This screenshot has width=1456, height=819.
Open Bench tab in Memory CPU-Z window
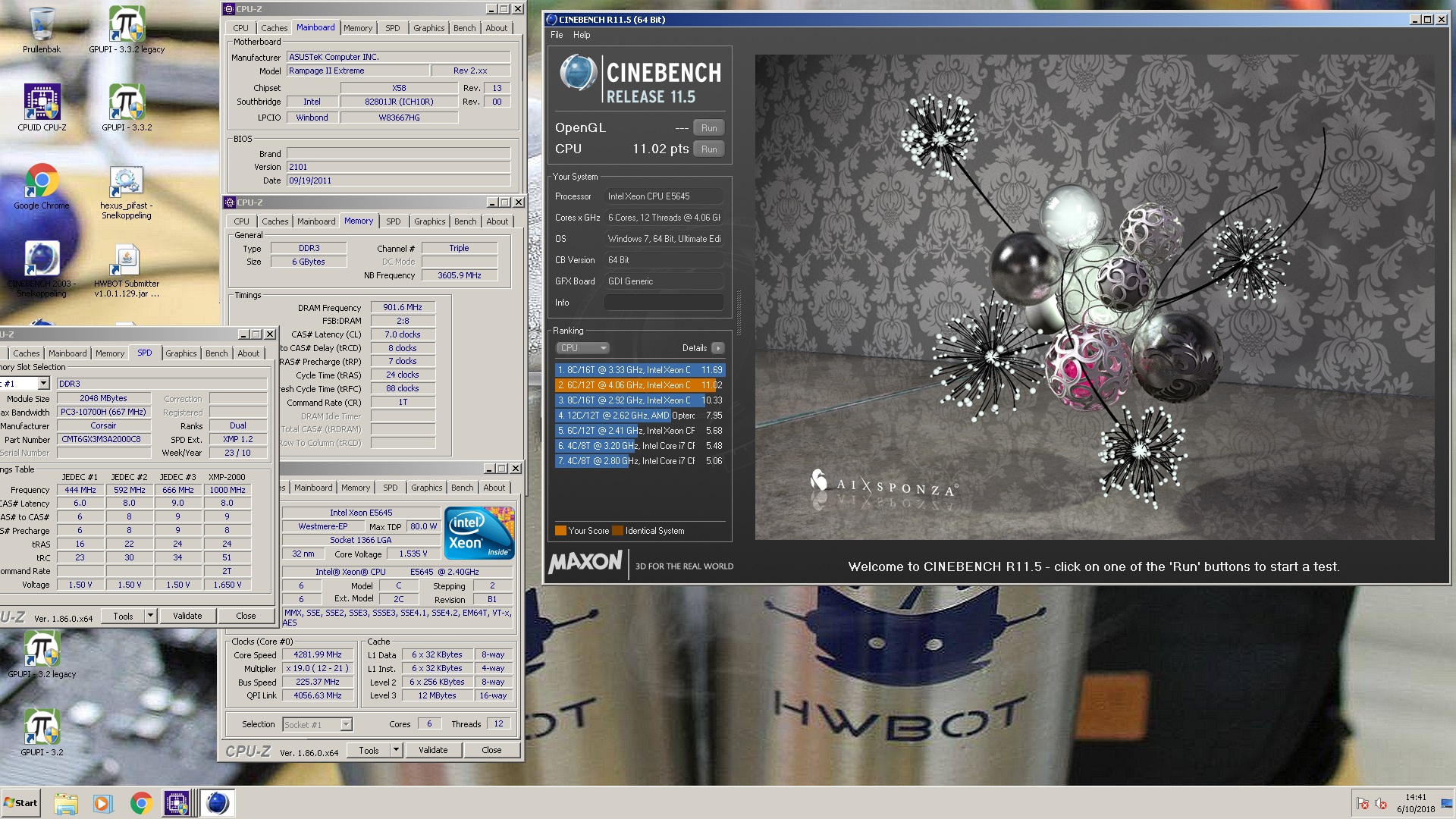466,221
